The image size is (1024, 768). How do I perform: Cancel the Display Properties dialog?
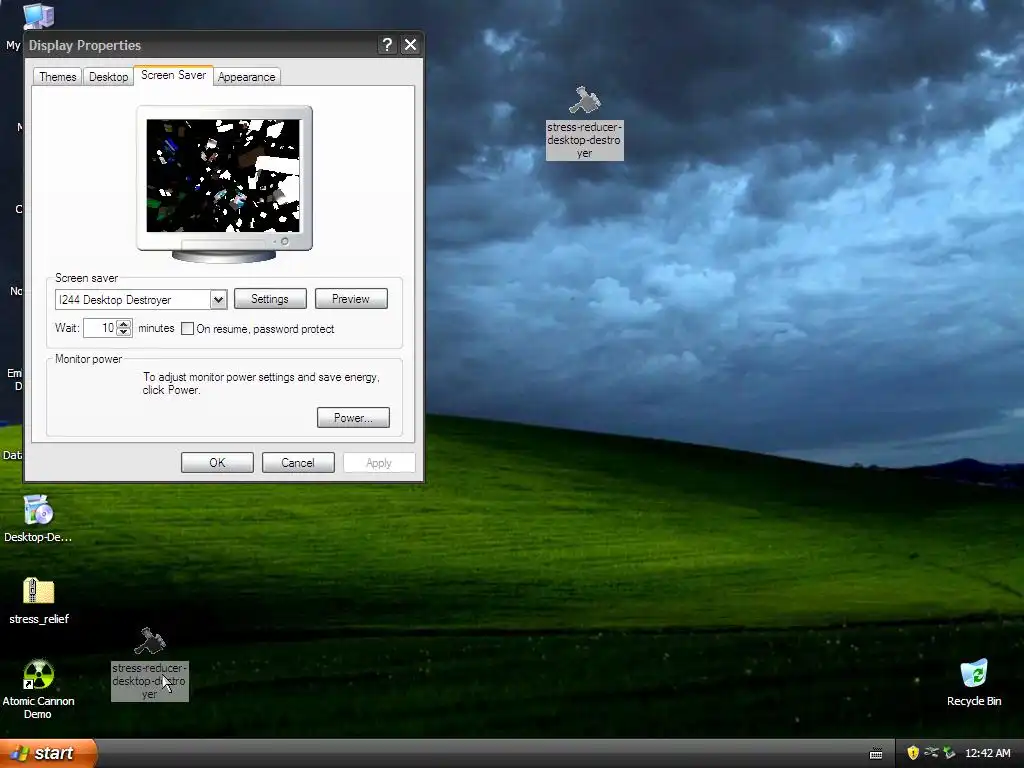(298, 462)
